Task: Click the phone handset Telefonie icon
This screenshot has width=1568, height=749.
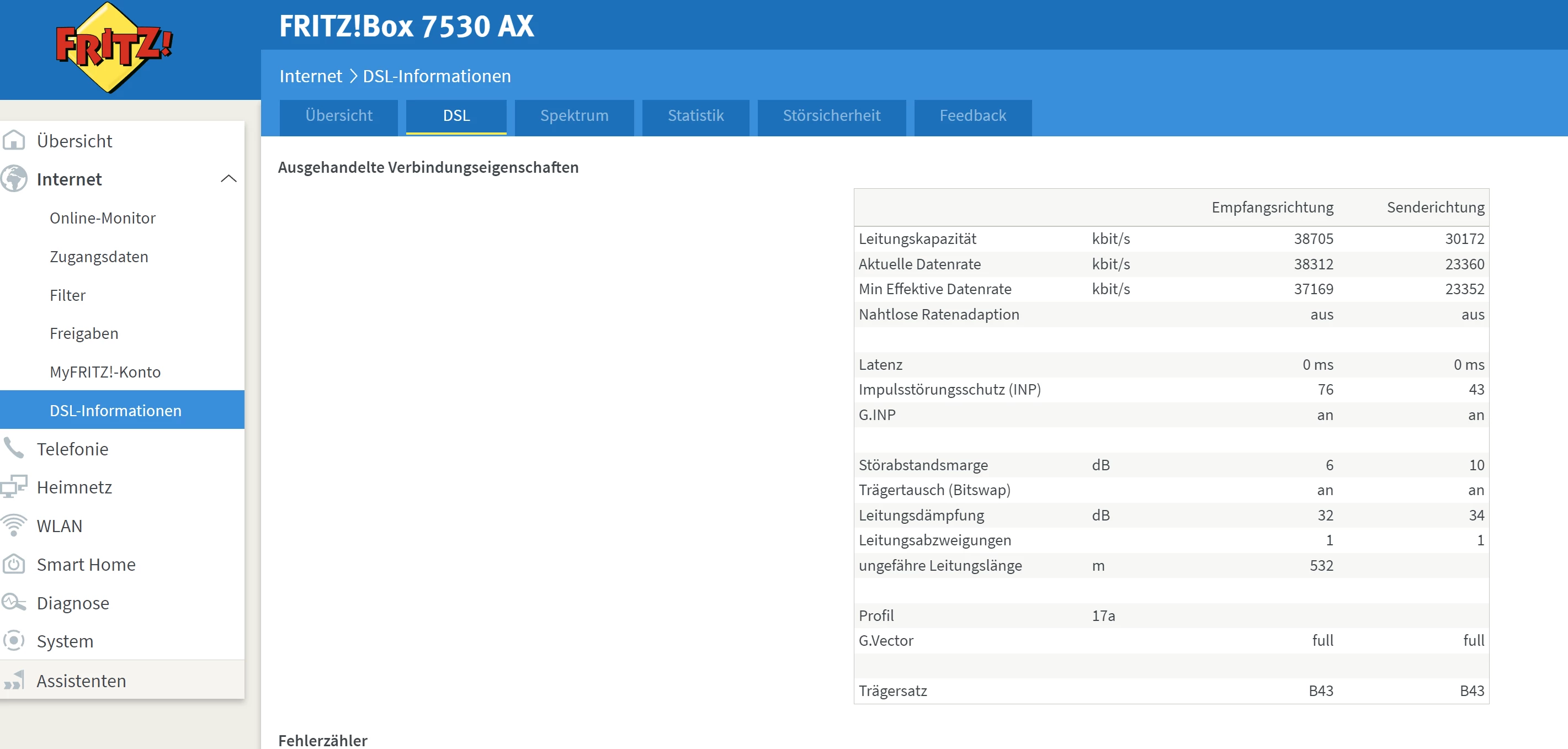Action: [x=13, y=448]
